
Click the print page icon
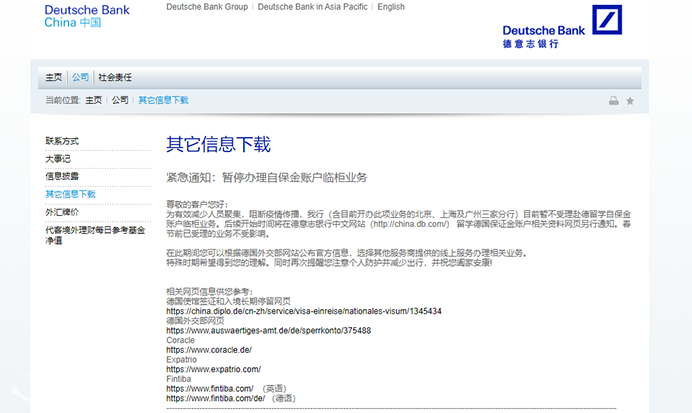[x=613, y=101]
